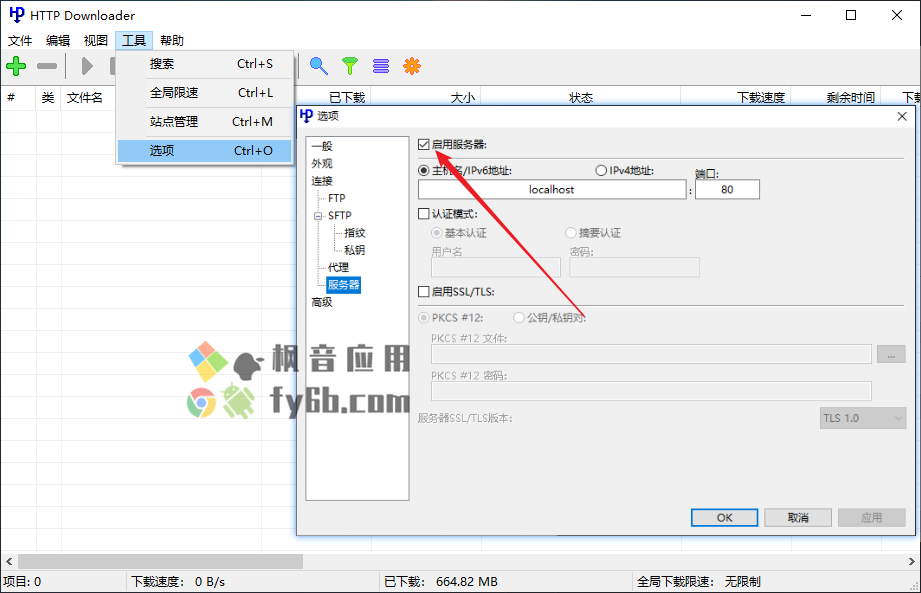Open search with the magnifier icon
Image resolution: width=921 pixels, height=593 pixels.
click(x=318, y=66)
